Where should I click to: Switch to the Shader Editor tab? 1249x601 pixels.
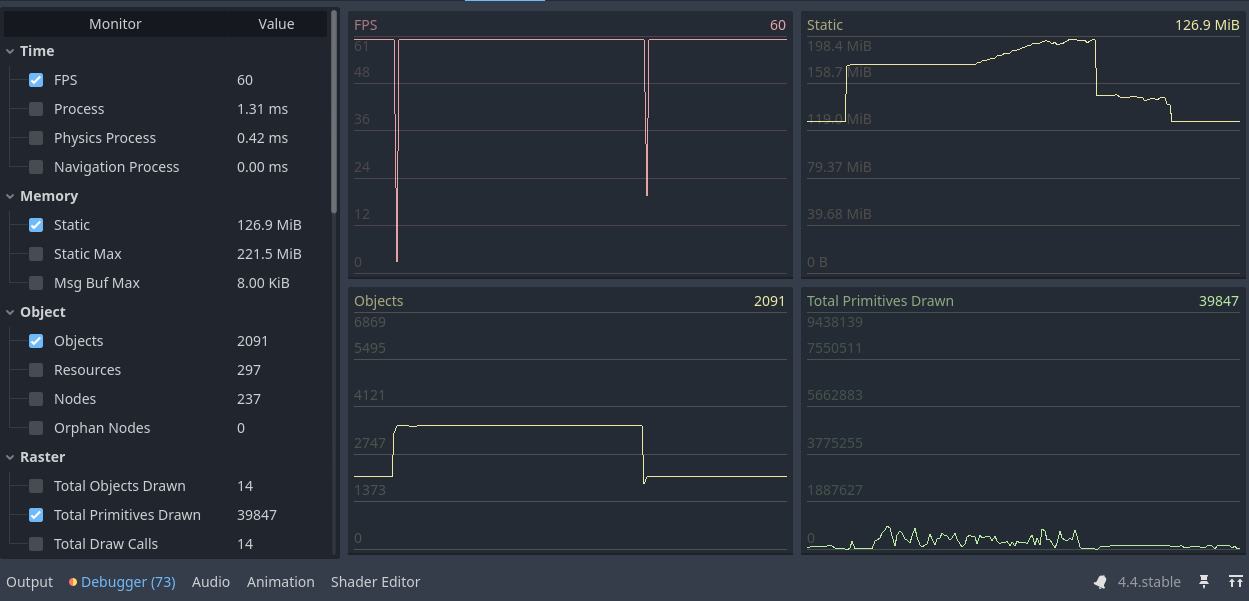375,582
